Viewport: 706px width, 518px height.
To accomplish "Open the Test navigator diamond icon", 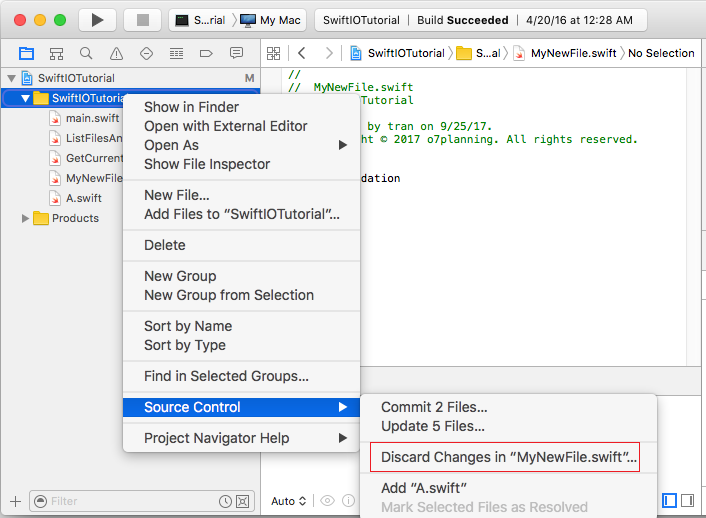I will pyautogui.click(x=146, y=54).
